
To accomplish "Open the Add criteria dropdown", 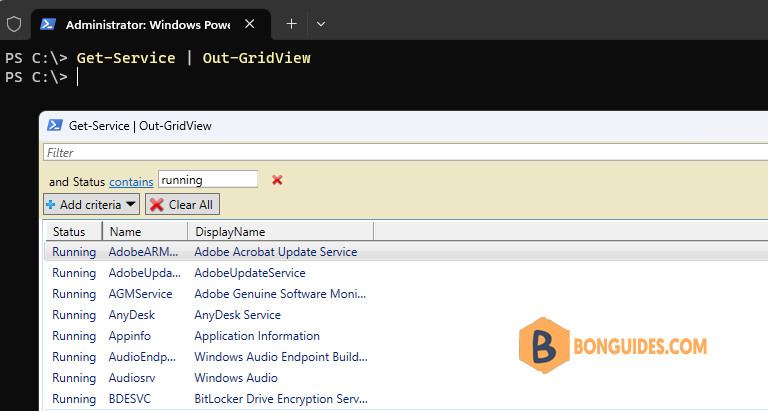I will click(x=92, y=204).
